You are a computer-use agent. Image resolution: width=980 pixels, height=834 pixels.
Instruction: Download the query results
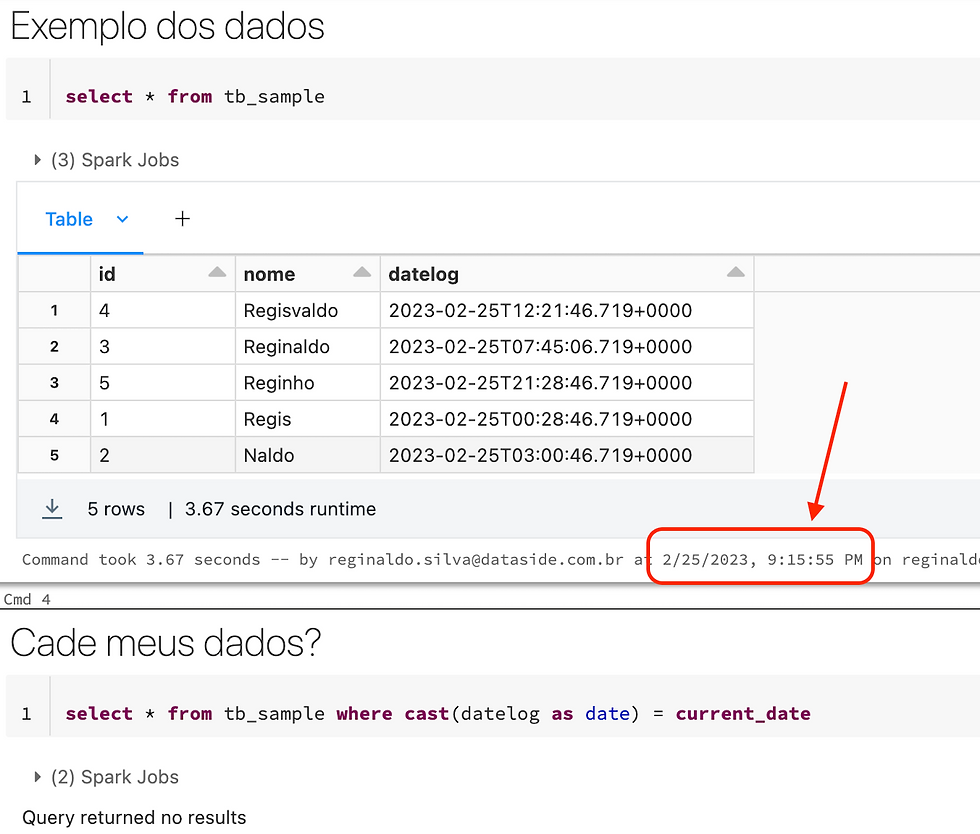(x=52, y=509)
